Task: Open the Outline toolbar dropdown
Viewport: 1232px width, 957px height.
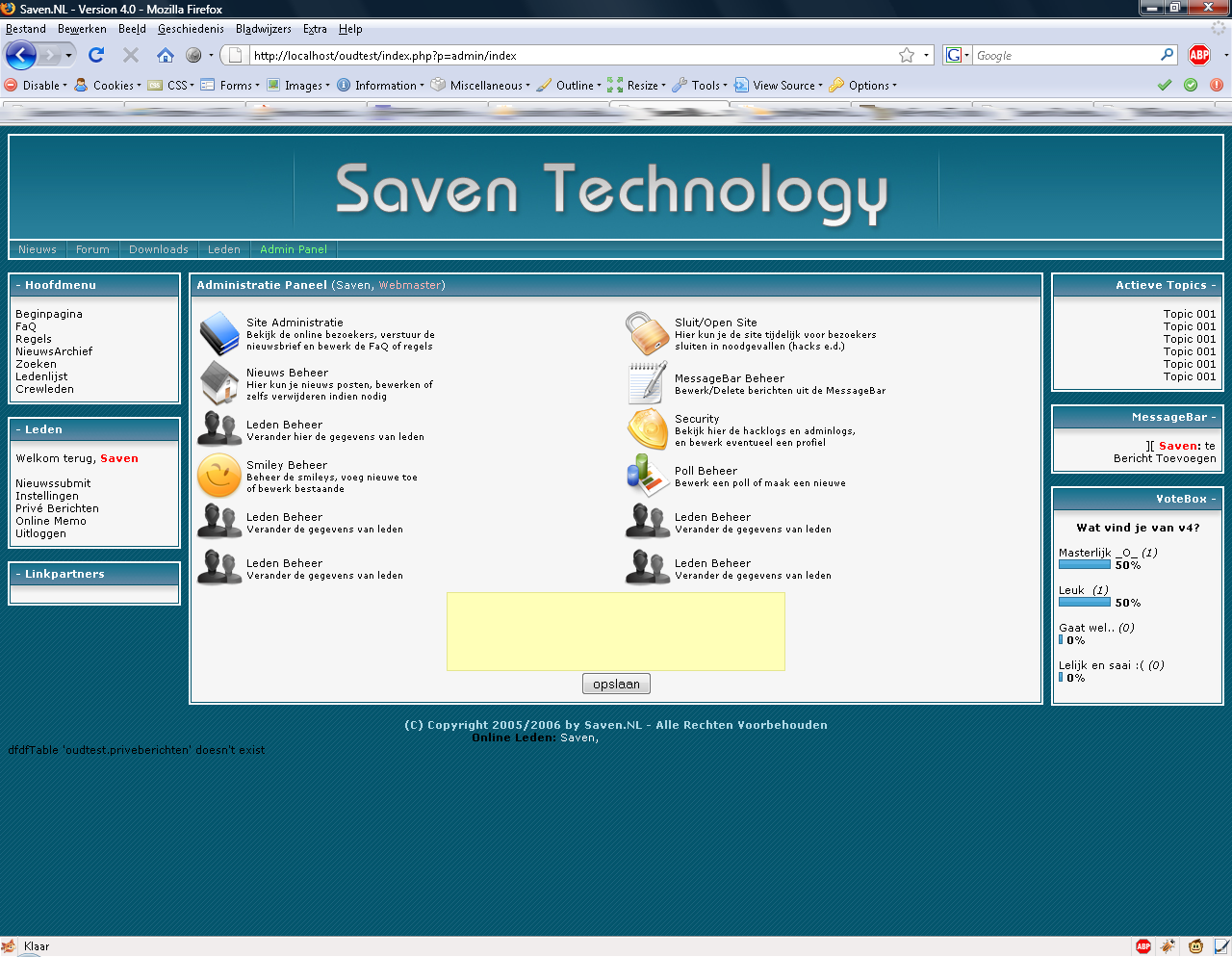Action: pos(569,85)
